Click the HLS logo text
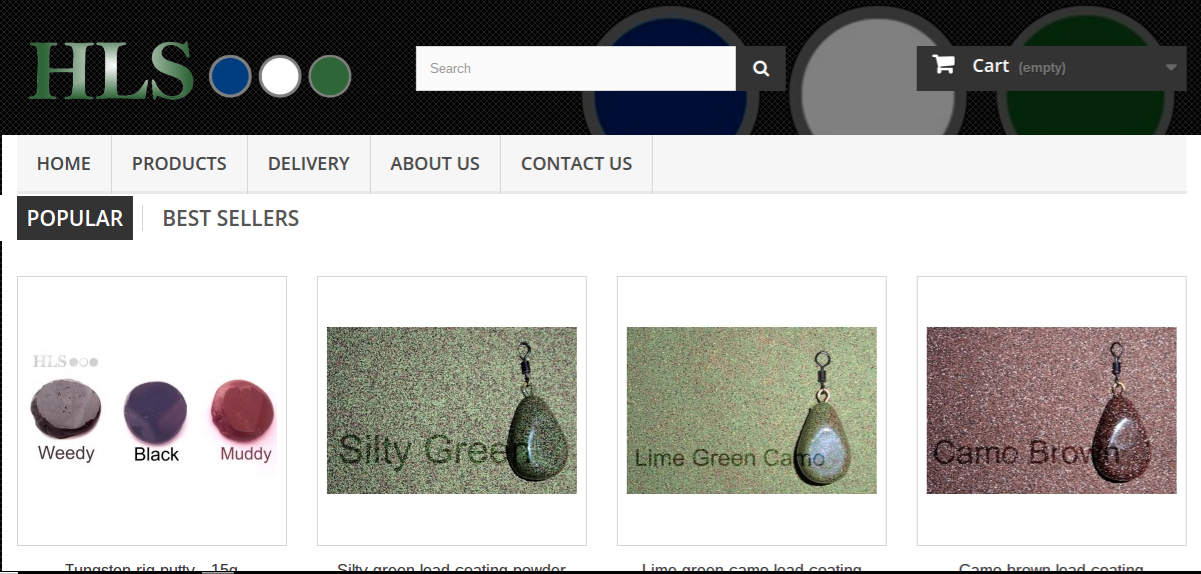 tap(111, 70)
